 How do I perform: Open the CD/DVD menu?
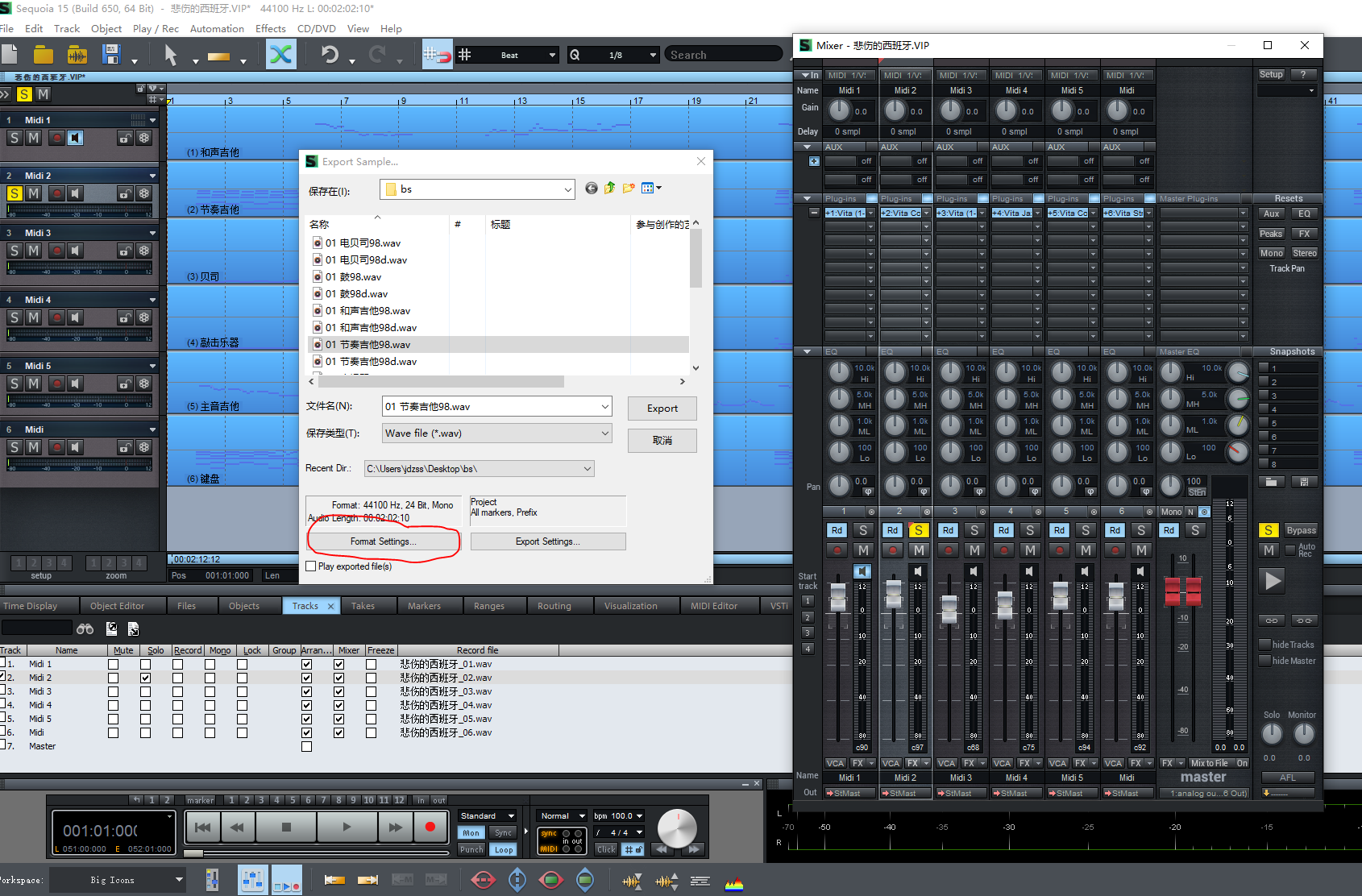pyautogui.click(x=317, y=28)
